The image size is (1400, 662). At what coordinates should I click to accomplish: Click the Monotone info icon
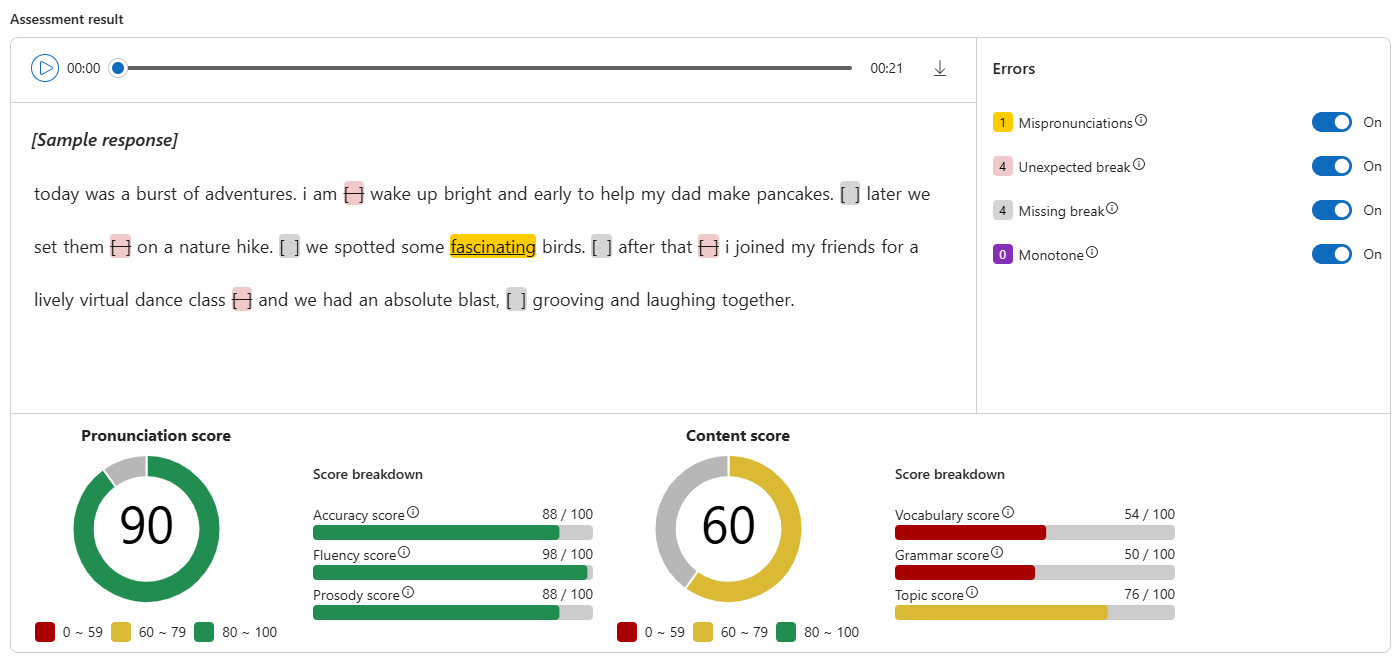pos(1092,253)
